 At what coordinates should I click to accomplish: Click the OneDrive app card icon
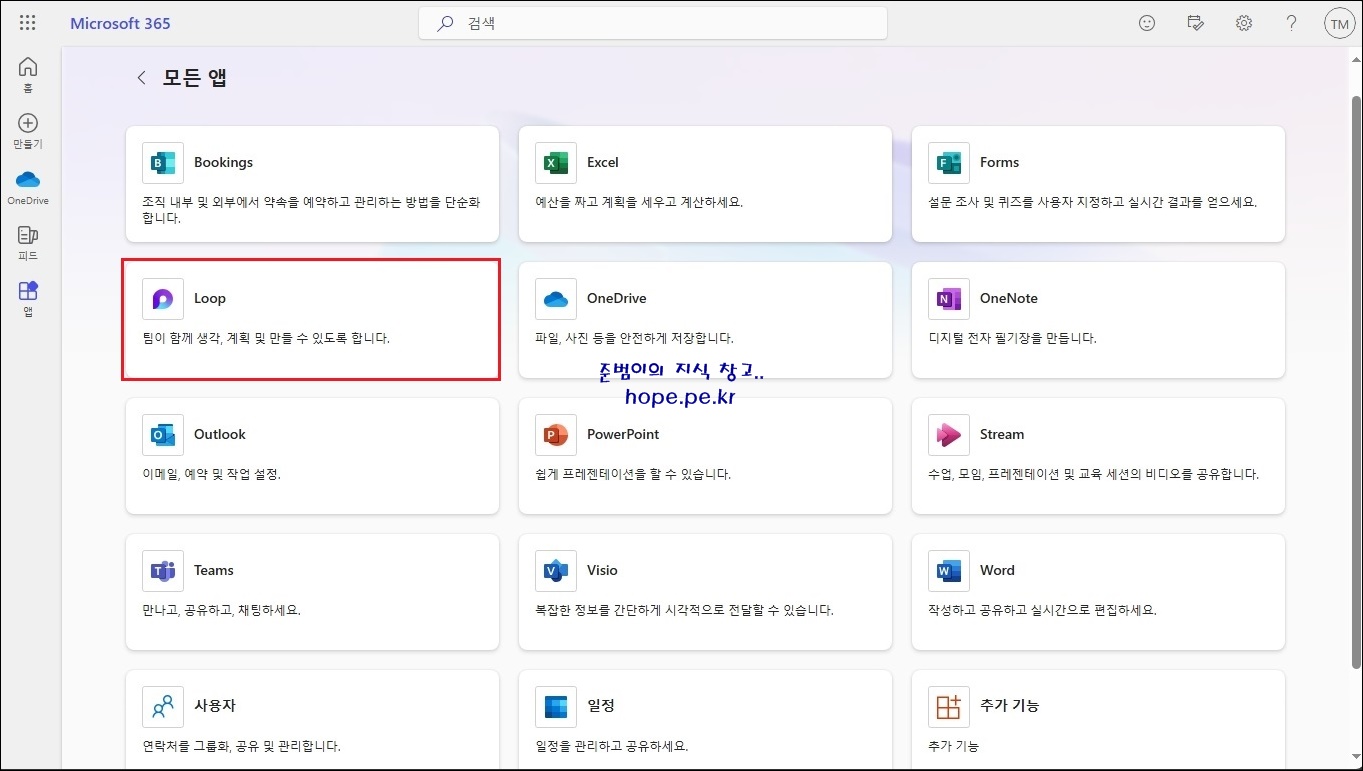556,299
